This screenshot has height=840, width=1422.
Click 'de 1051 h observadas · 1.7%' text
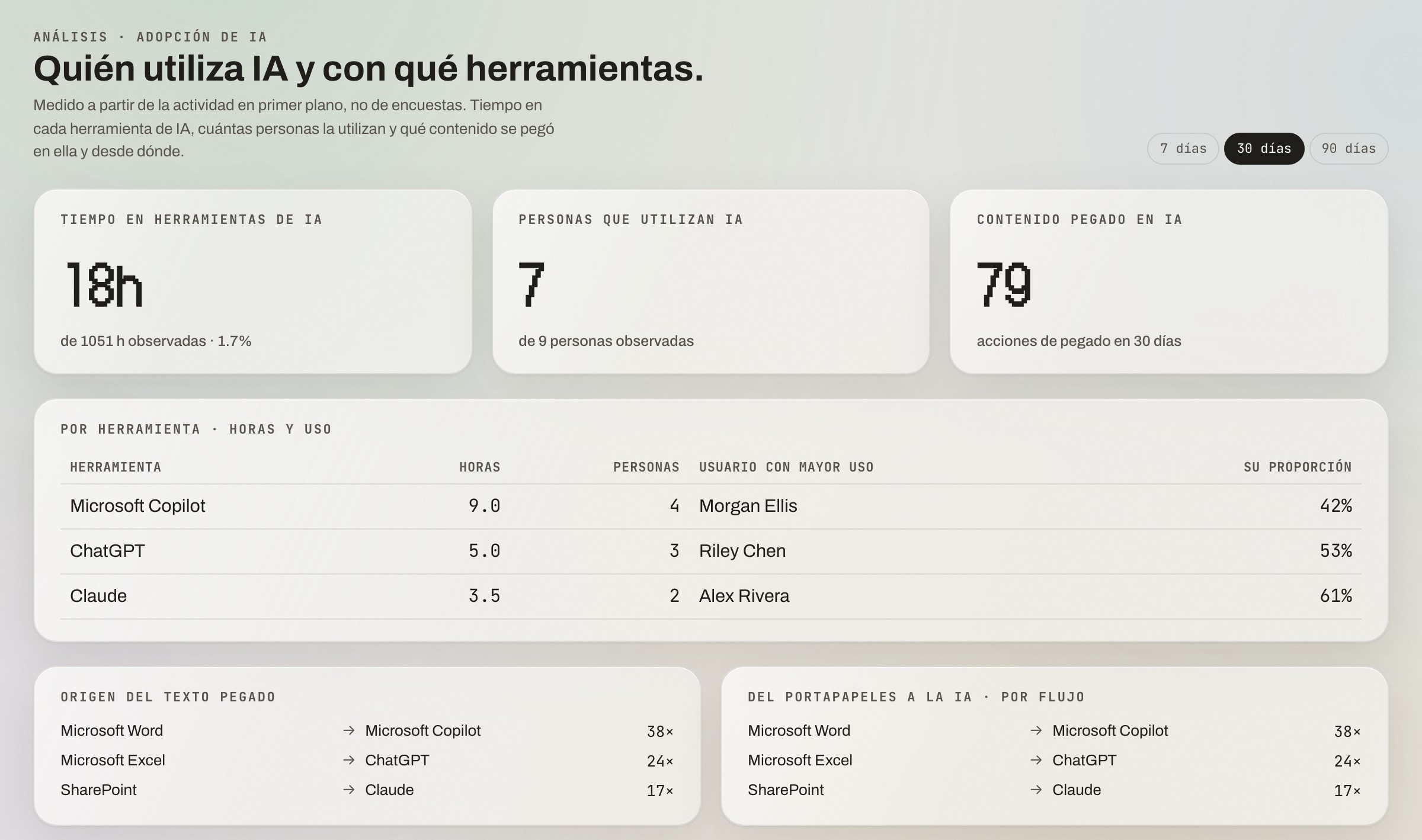point(156,341)
